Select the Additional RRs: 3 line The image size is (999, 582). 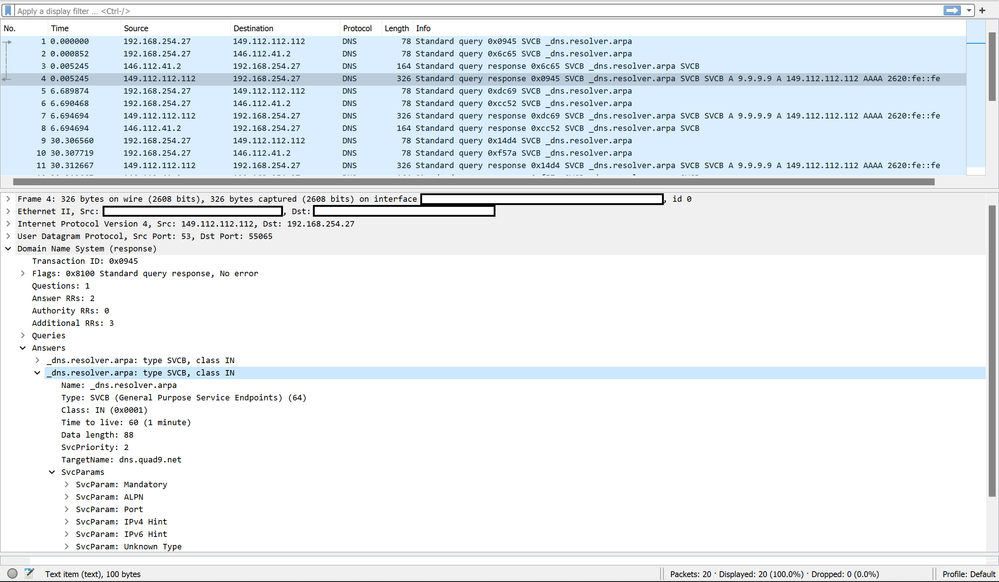click(73, 323)
